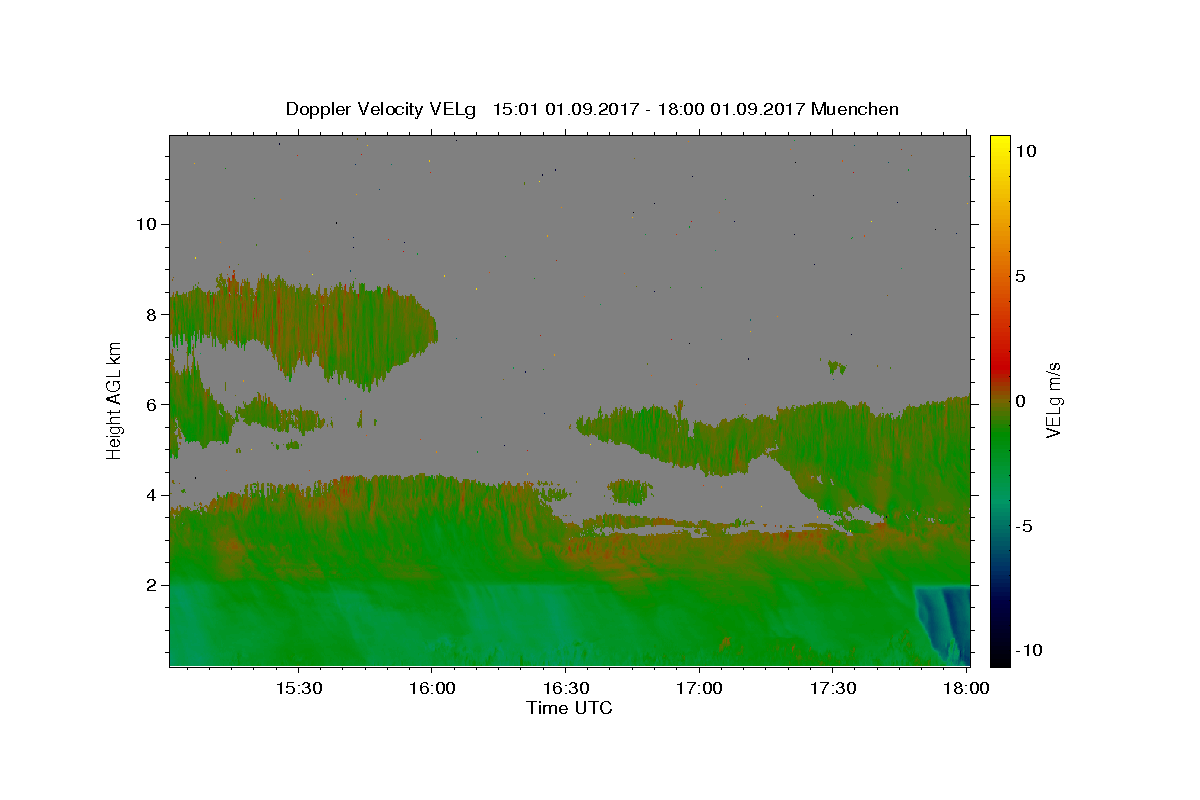The image size is (1200, 800).
Task: Click the colorbar tick label -5
Action: [x=1026, y=526]
